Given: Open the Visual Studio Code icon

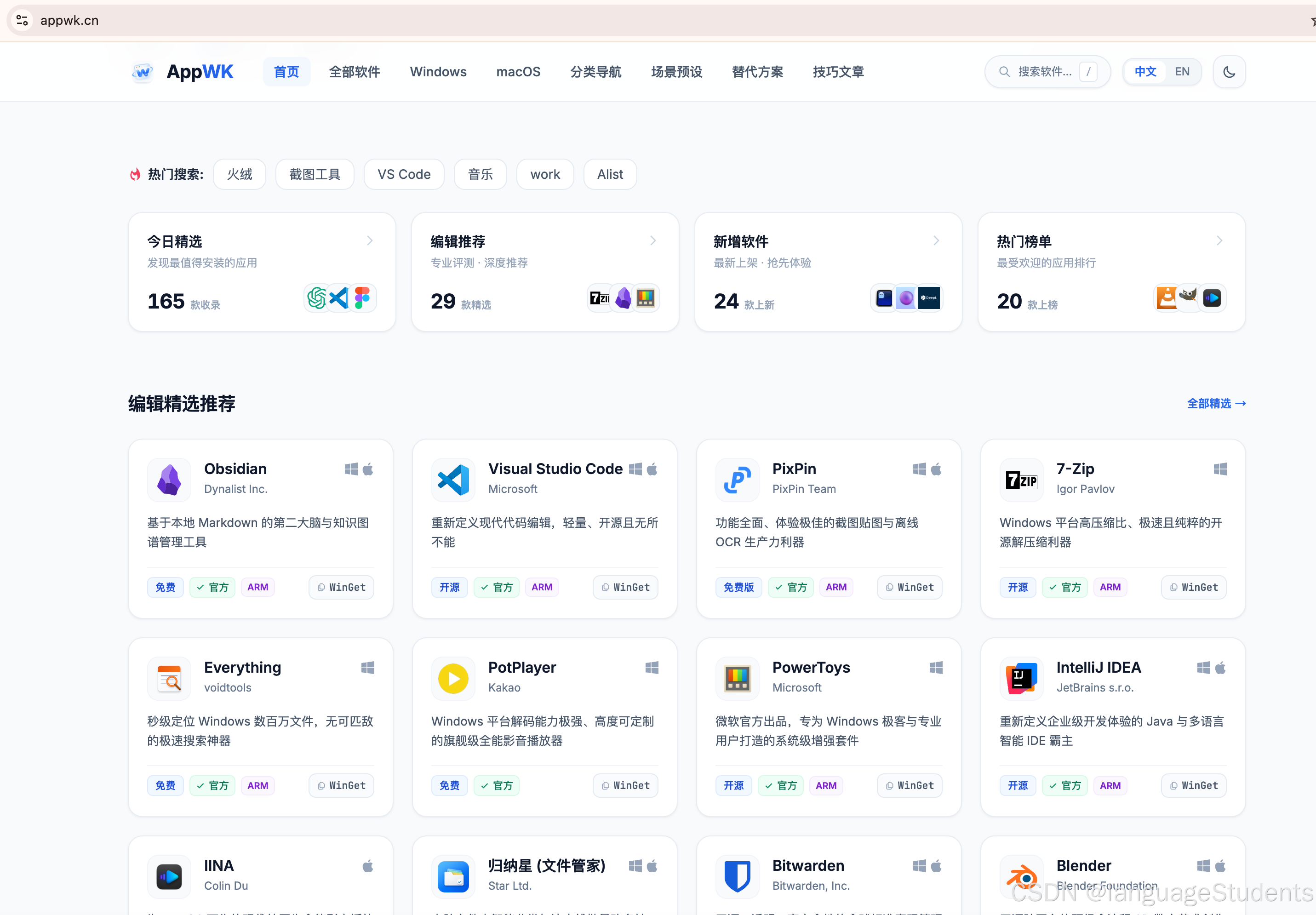Looking at the screenshot, I should [453, 480].
